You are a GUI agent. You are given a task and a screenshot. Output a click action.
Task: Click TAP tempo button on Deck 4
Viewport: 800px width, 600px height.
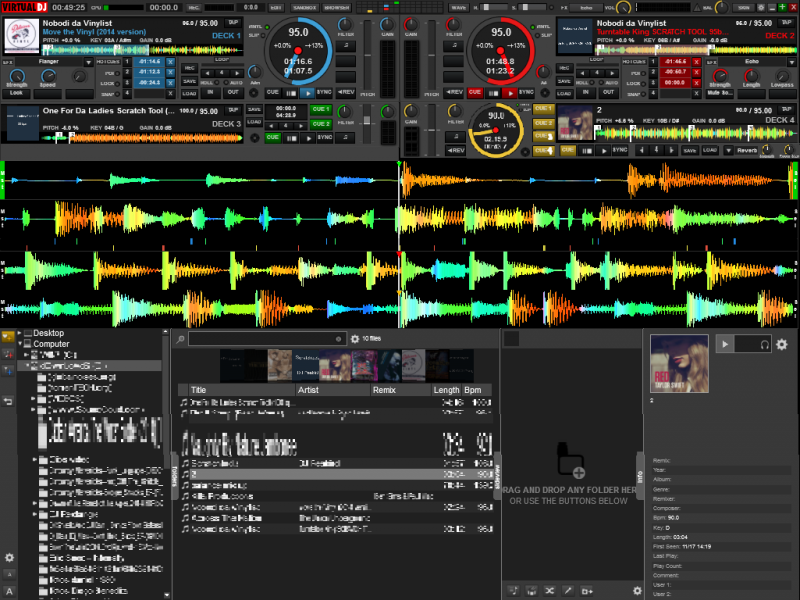point(786,110)
